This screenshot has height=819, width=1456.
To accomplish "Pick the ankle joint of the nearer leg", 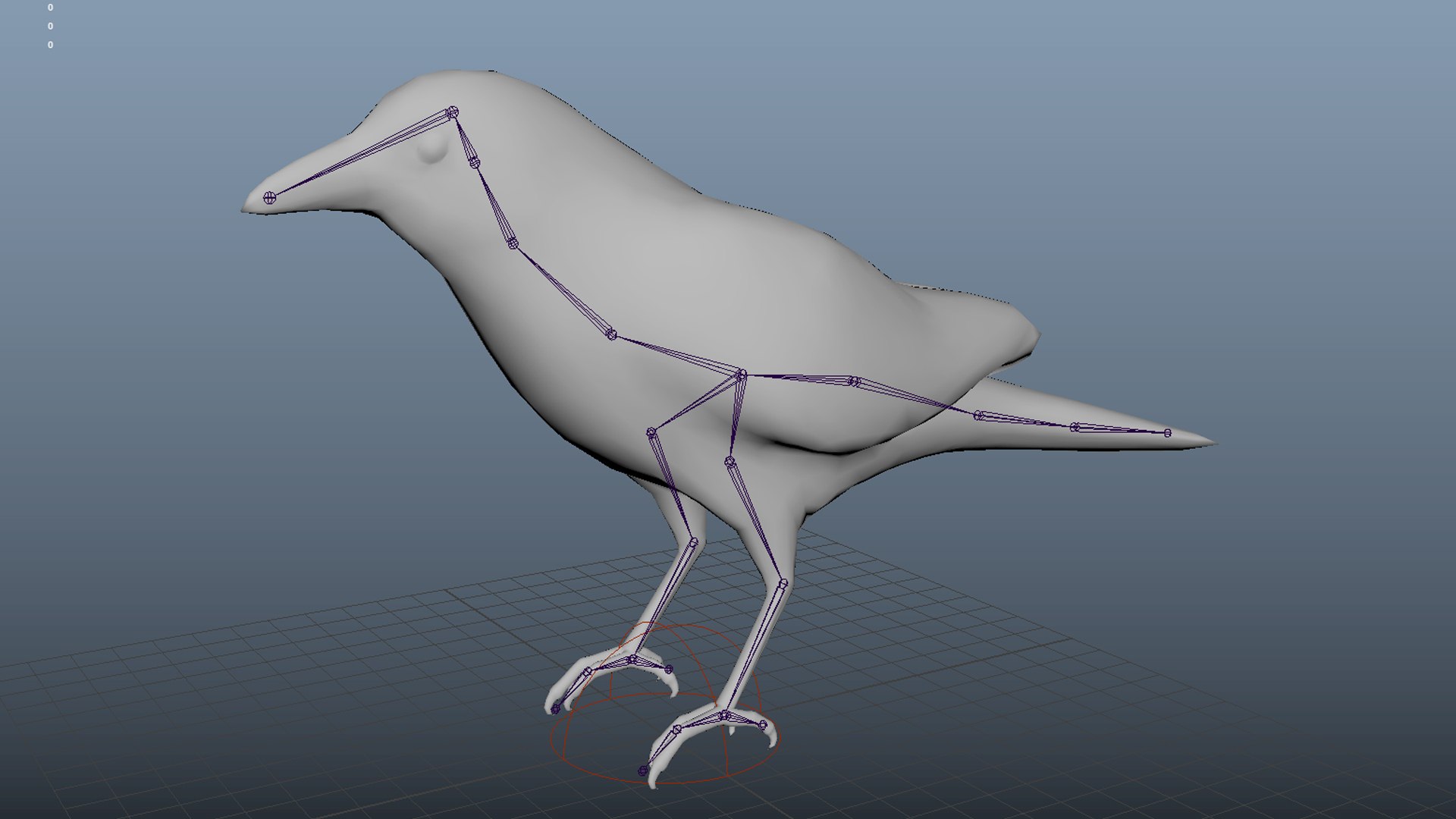I will coord(783,584).
